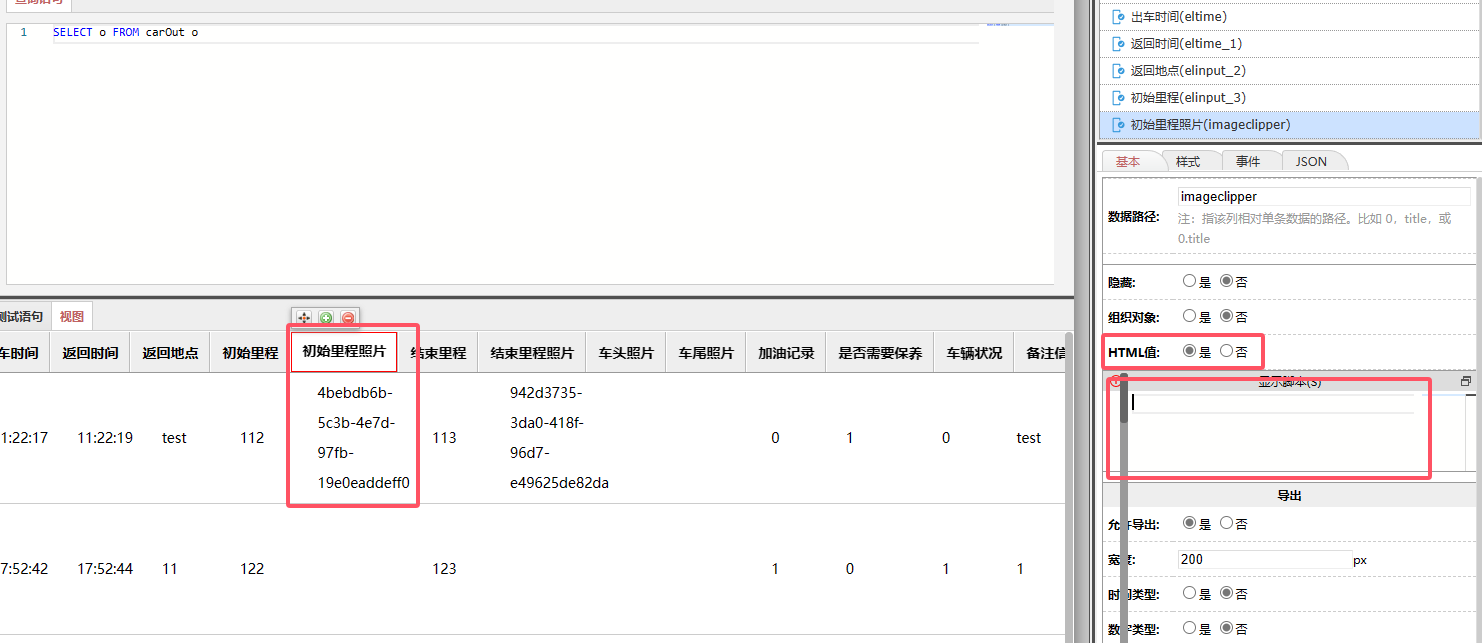This screenshot has height=643, width=1482.
Task: Open the 样式 tab
Action: tap(1188, 161)
